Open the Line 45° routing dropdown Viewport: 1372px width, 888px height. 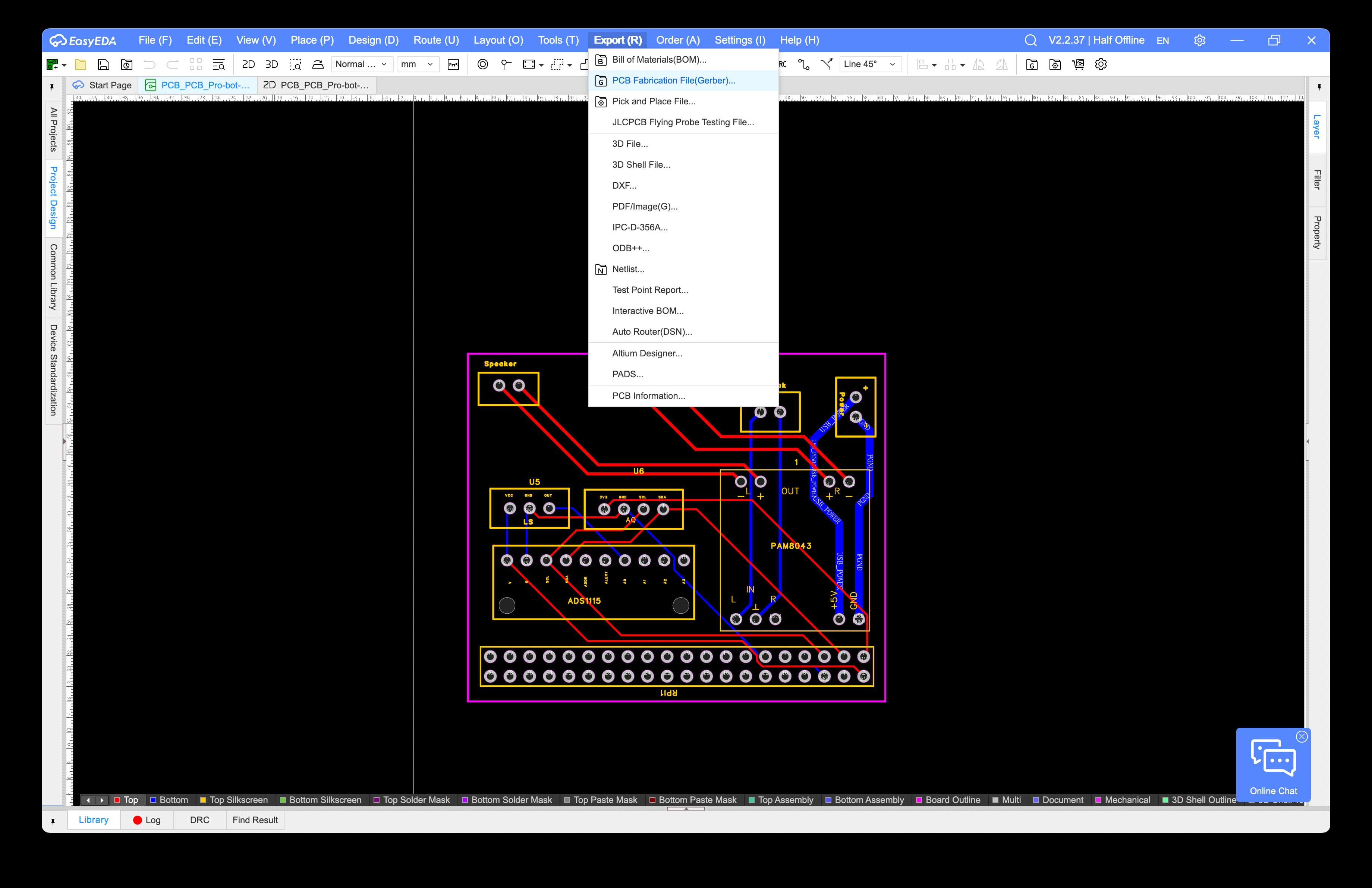click(x=869, y=64)
